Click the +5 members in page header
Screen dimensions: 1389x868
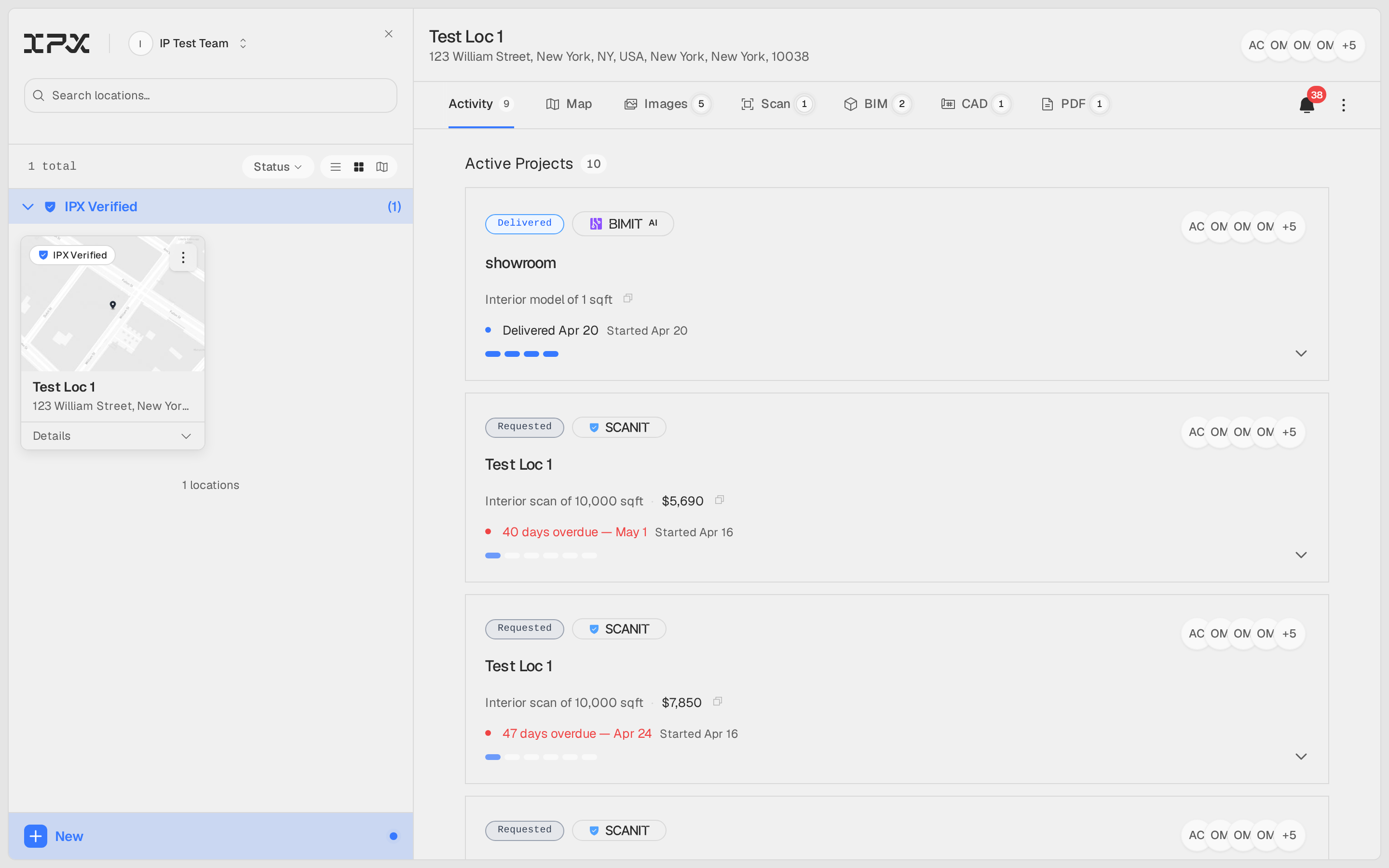click(1349, 45)
